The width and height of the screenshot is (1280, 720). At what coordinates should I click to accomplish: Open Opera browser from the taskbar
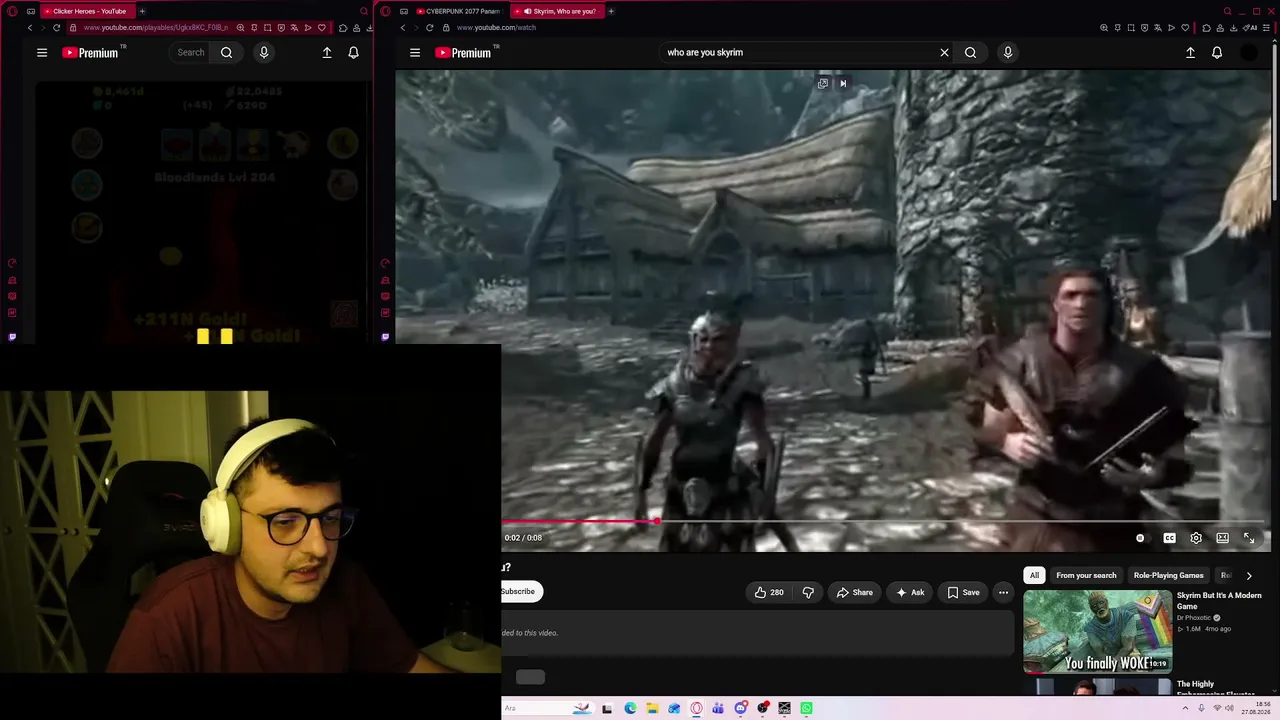[696, 708]
